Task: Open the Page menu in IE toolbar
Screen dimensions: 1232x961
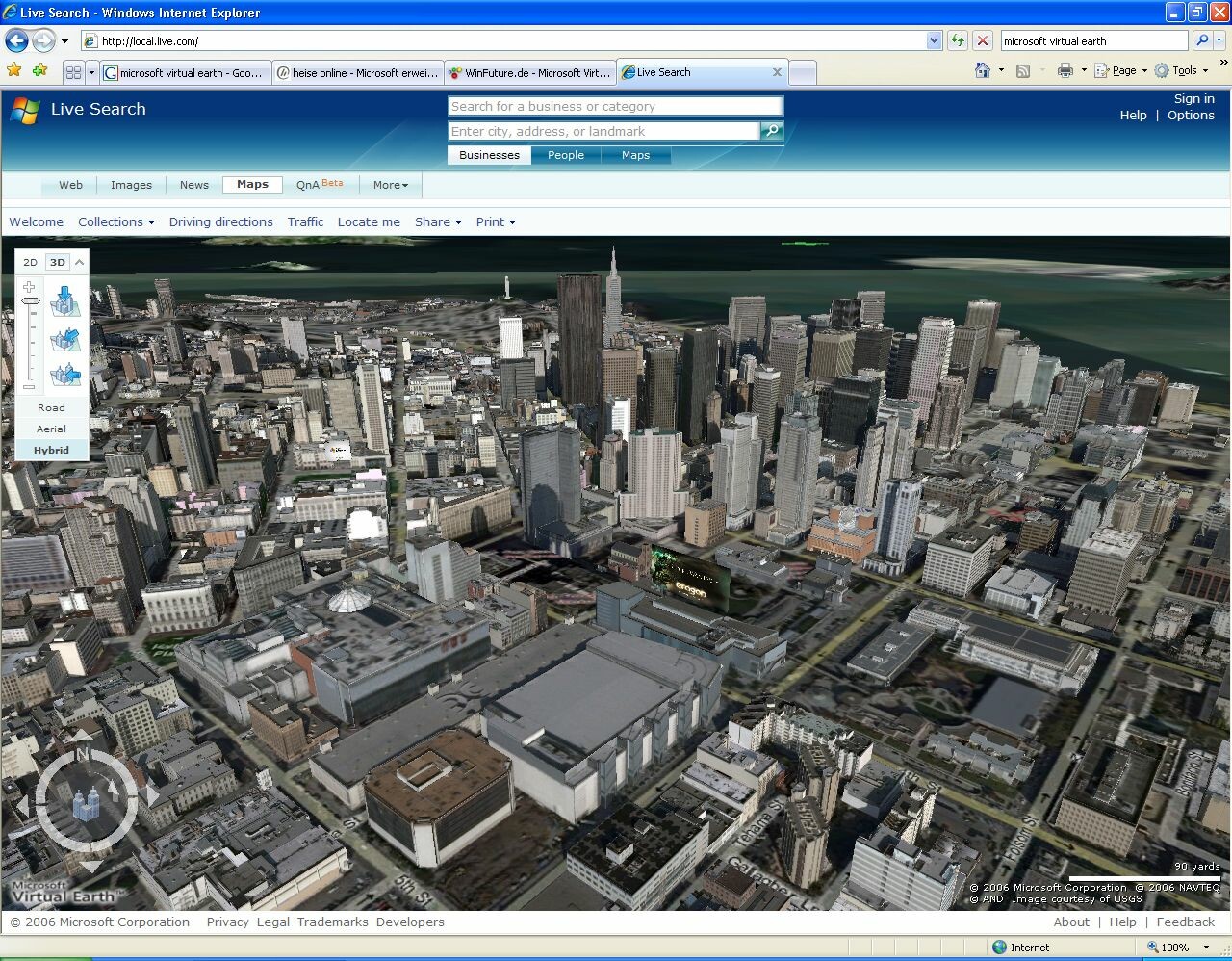Action: [x=1121, y=70]
